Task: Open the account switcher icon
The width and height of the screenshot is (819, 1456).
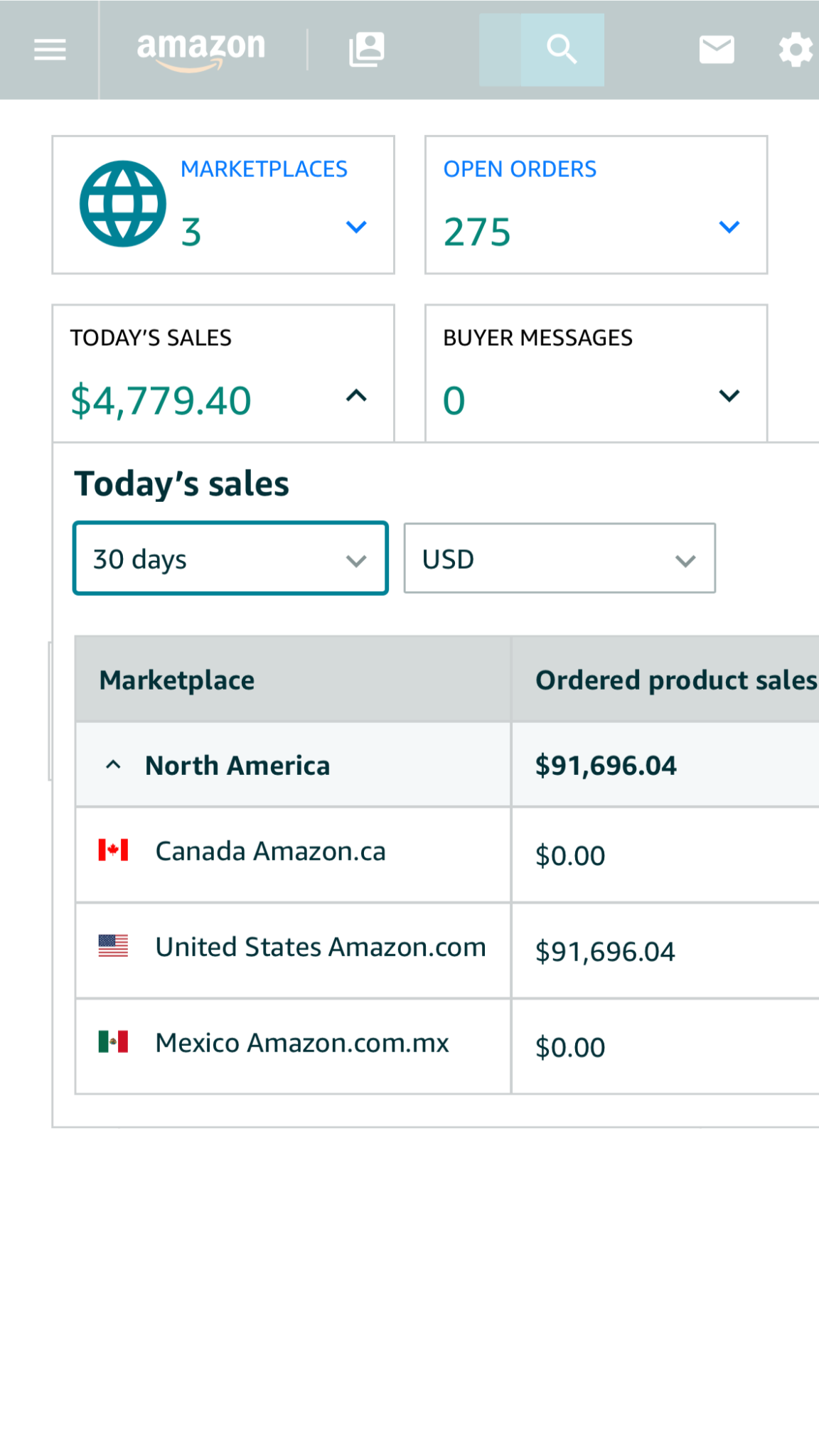Action: [x=367, y=49]
